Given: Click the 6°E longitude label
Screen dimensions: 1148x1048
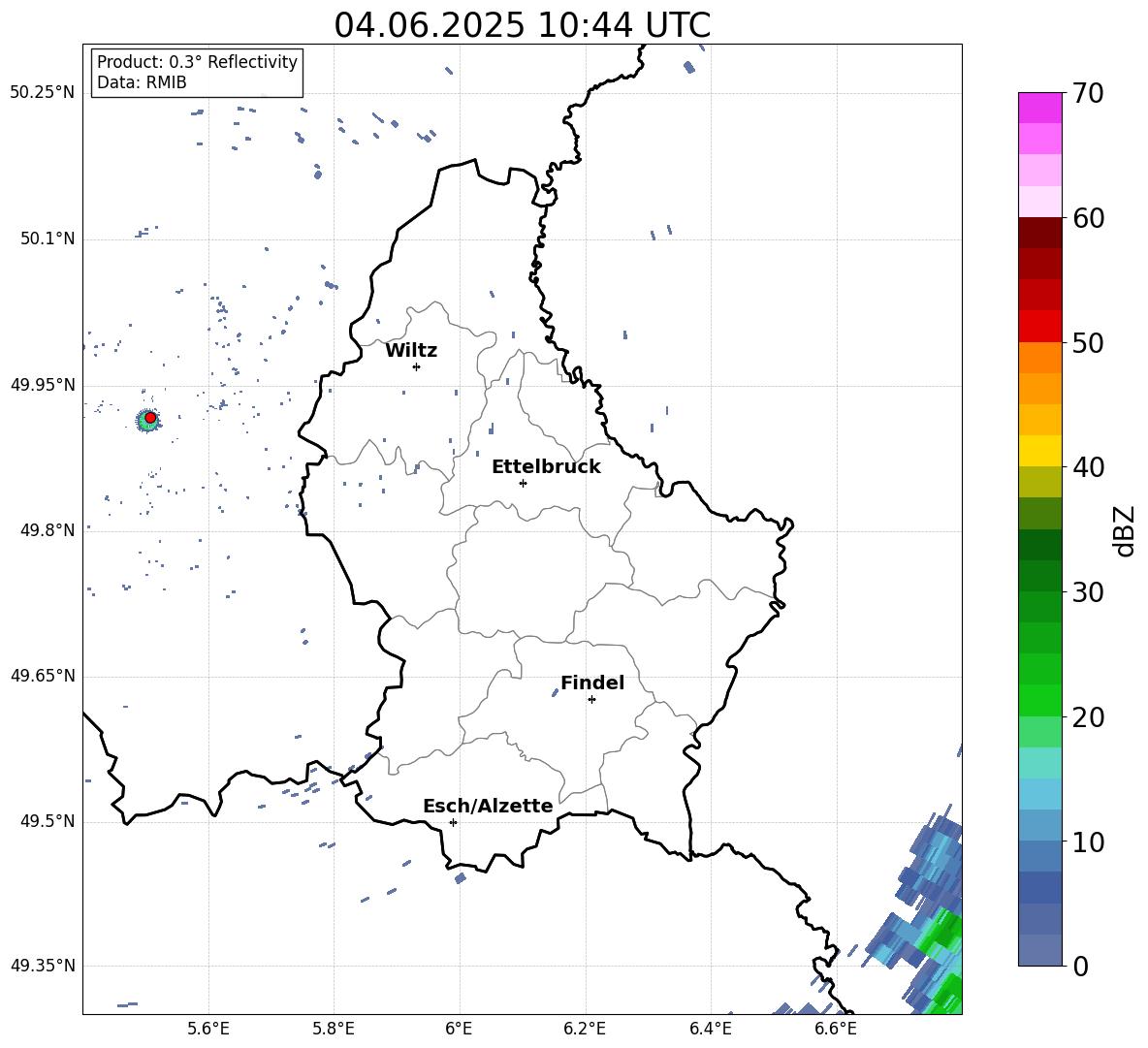Looking at the screenshot, I should click(459, 1029).
